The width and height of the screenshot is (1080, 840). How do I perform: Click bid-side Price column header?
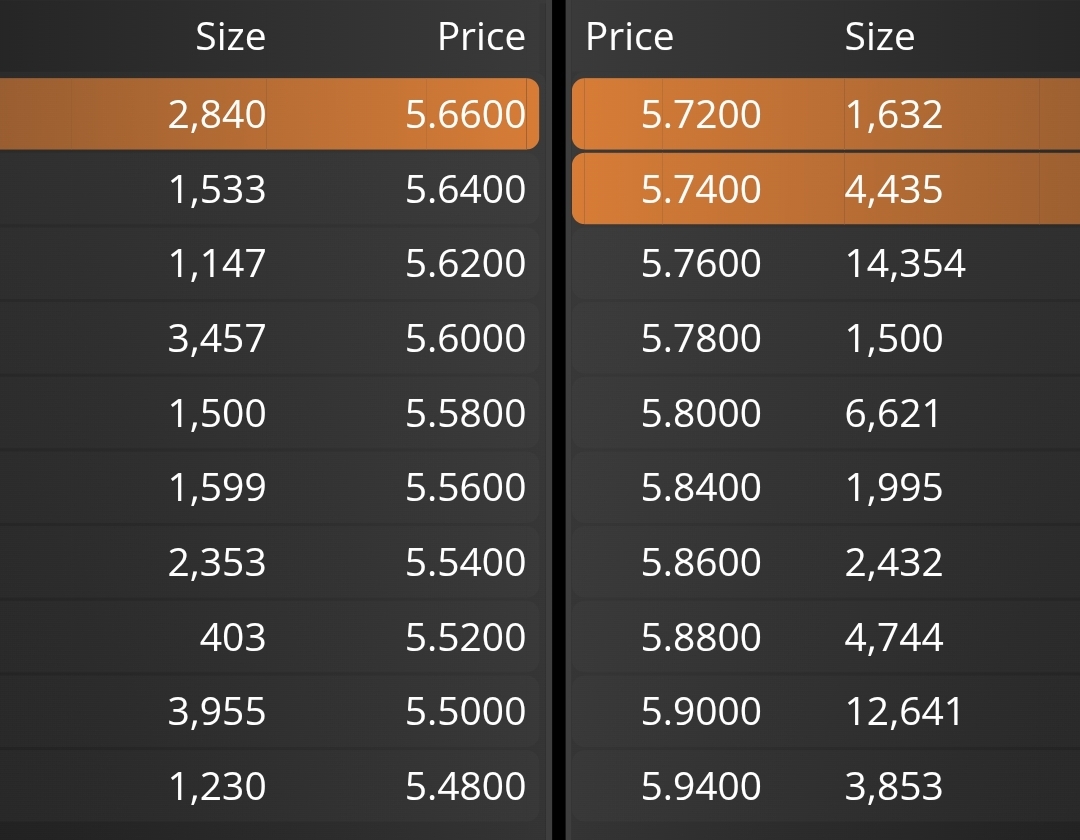click(x=481, y=36)
